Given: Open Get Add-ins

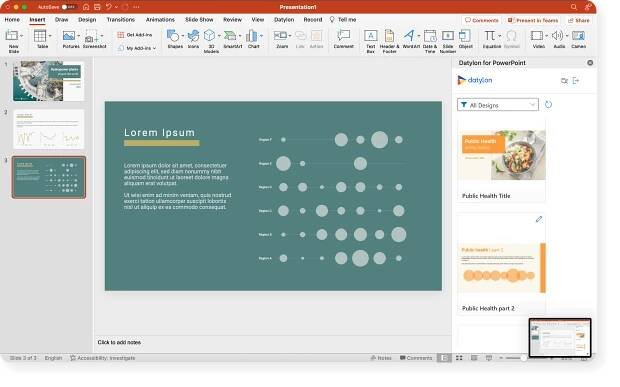Looking at the screenshot, I should click(x=135, y=35).
